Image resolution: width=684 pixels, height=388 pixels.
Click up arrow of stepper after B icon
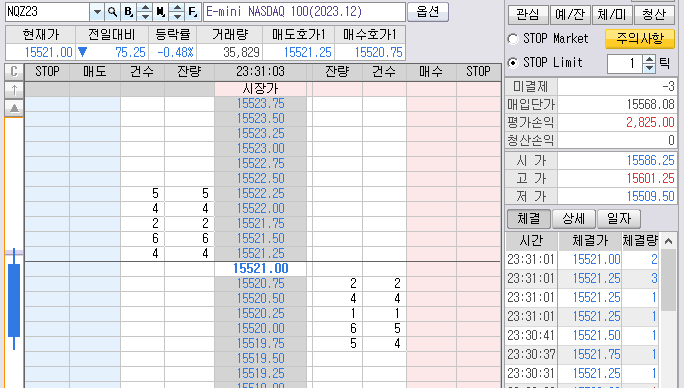pyautogui.click(x=145, y=7)
